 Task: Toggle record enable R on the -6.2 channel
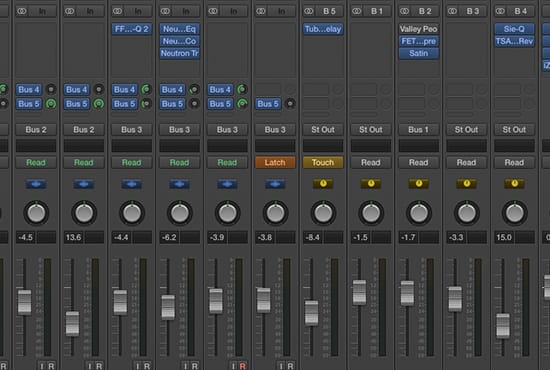[195, 366]
